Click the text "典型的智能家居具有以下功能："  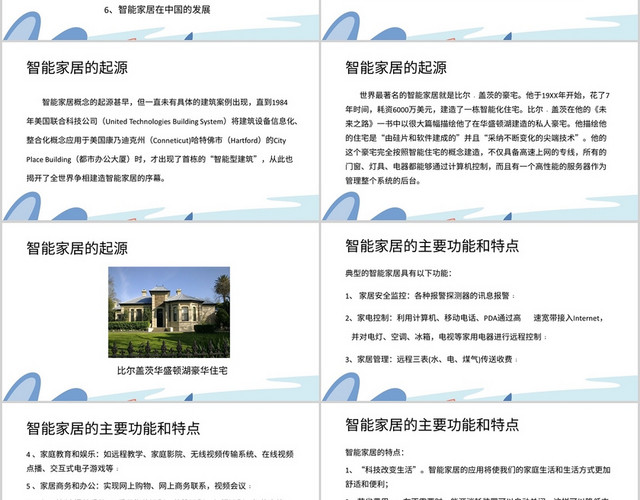point(398,273)
